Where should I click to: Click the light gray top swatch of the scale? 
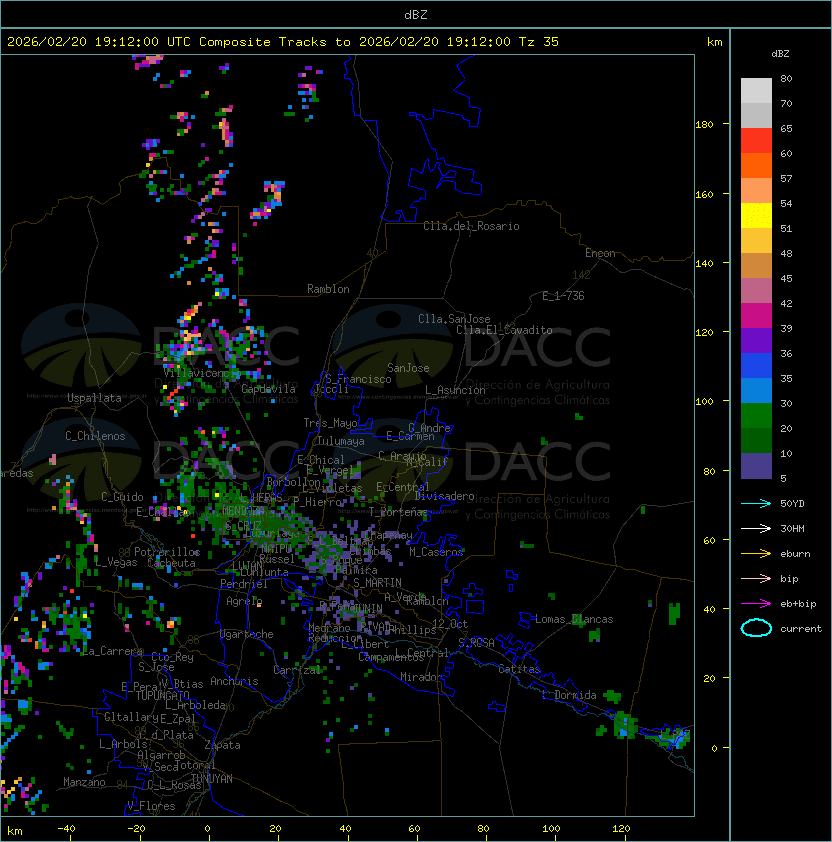coord(756,90)
